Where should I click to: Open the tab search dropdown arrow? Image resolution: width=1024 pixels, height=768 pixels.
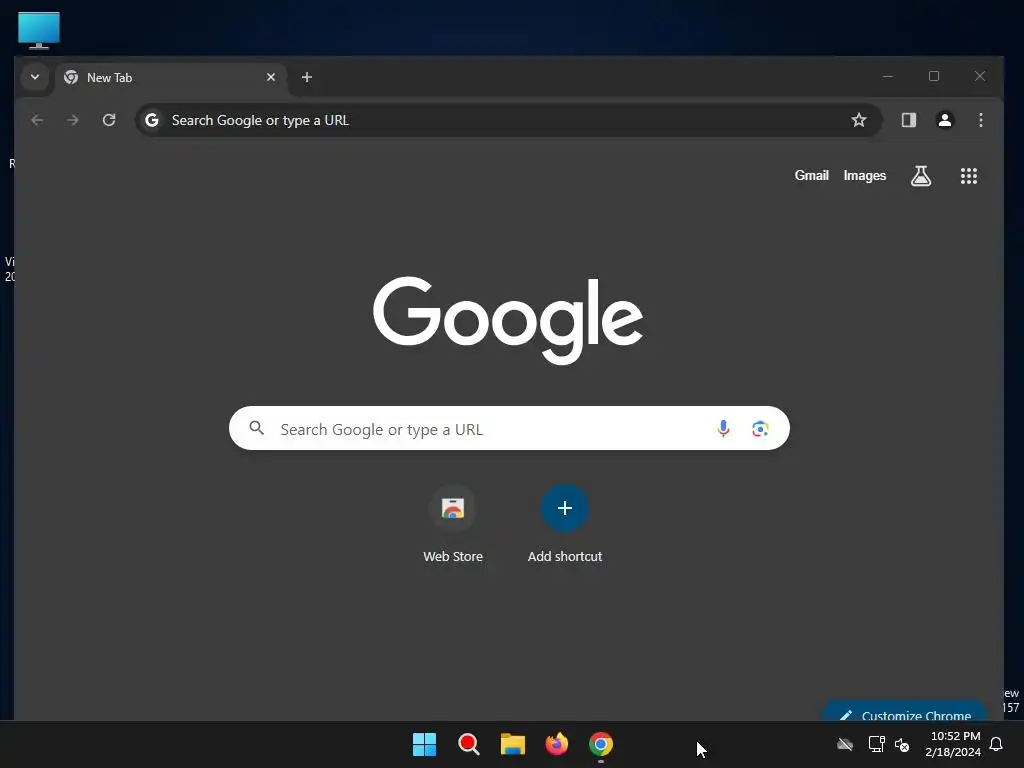35,77
